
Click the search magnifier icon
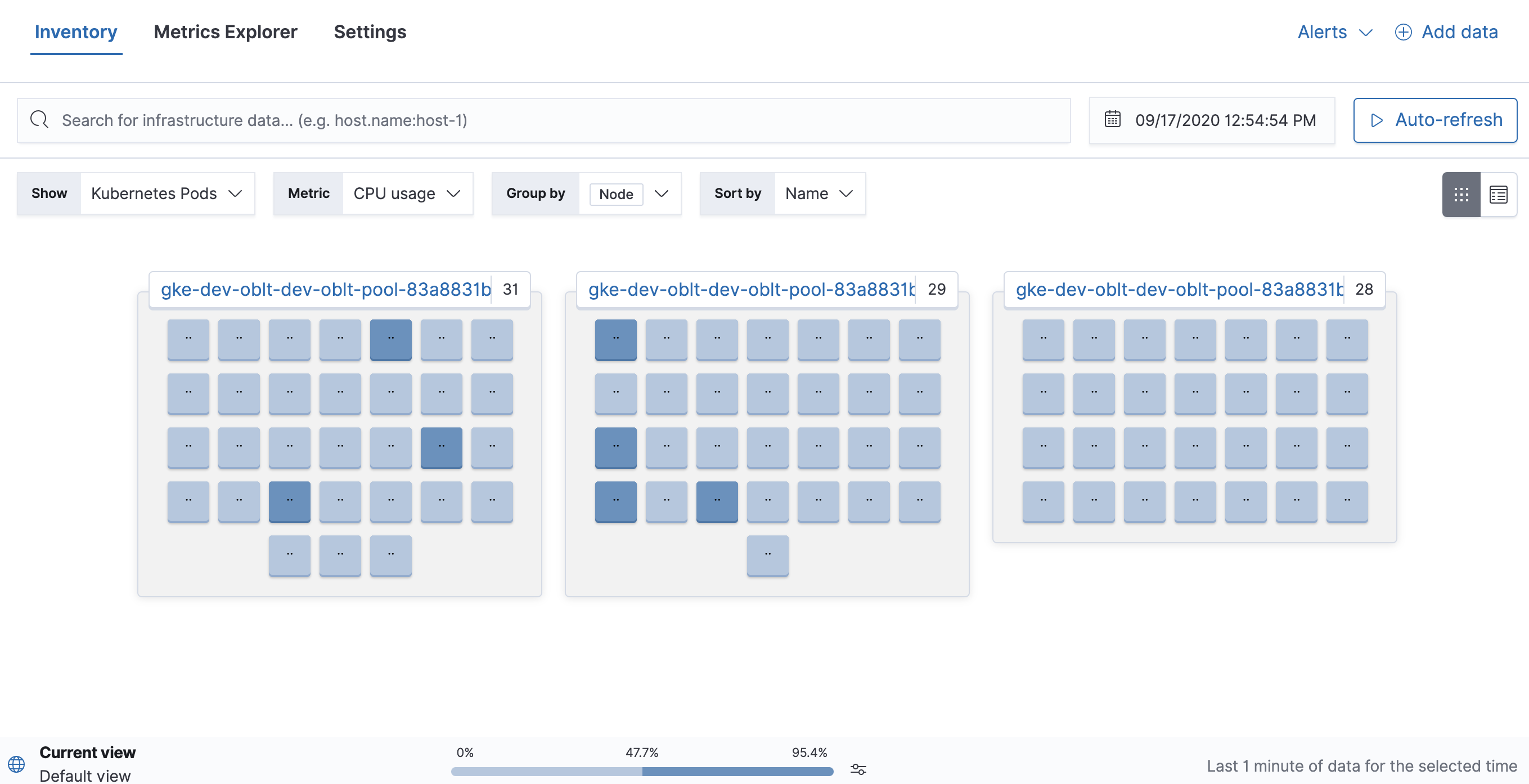pos(39,119)
